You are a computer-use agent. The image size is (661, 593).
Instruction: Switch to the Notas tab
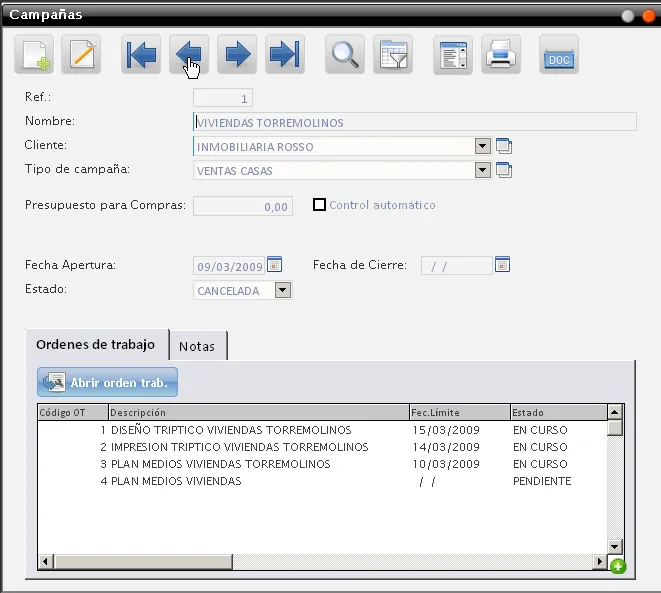(x=197, y=346)
